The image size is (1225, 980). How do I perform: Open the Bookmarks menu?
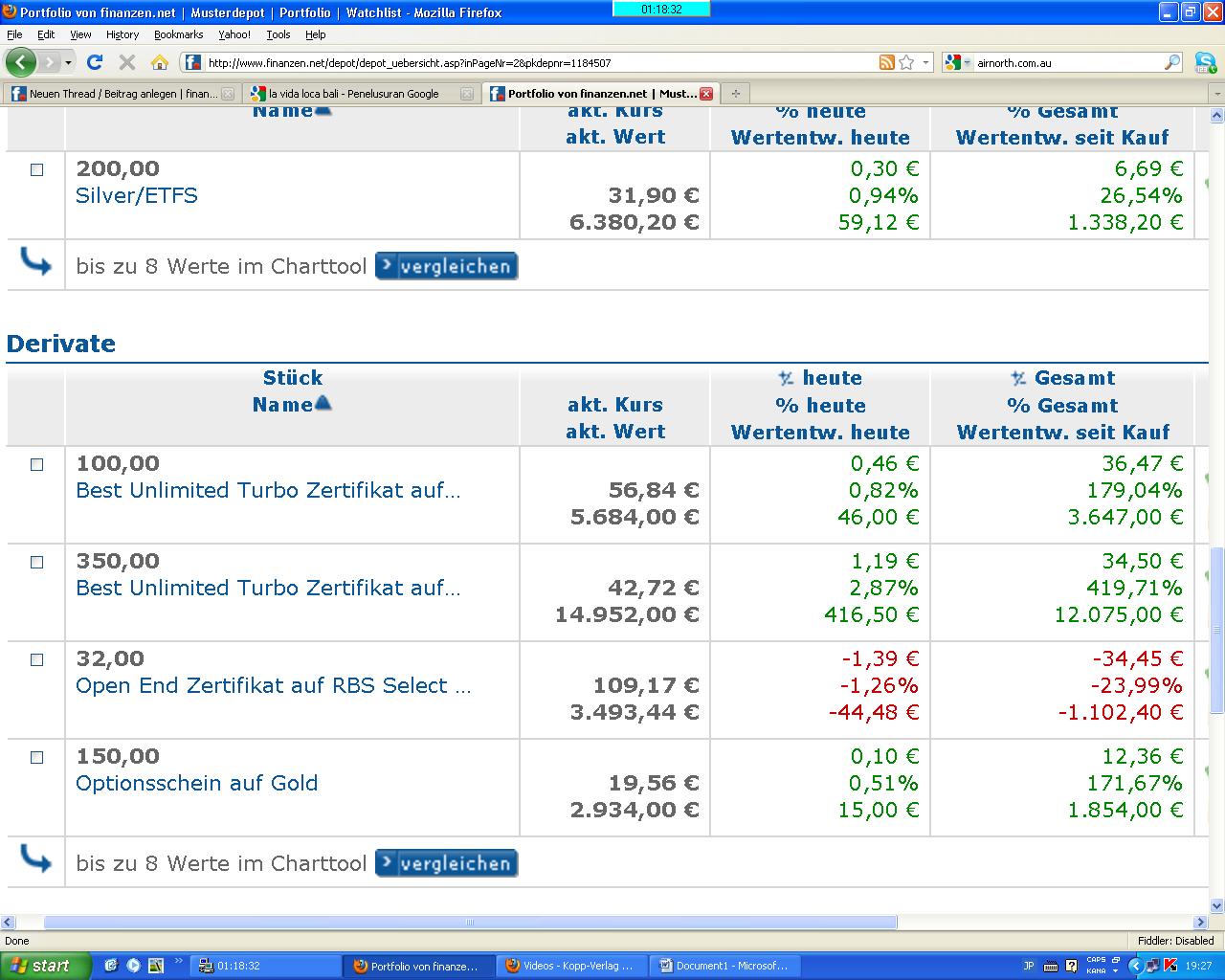tap(178, 34)
